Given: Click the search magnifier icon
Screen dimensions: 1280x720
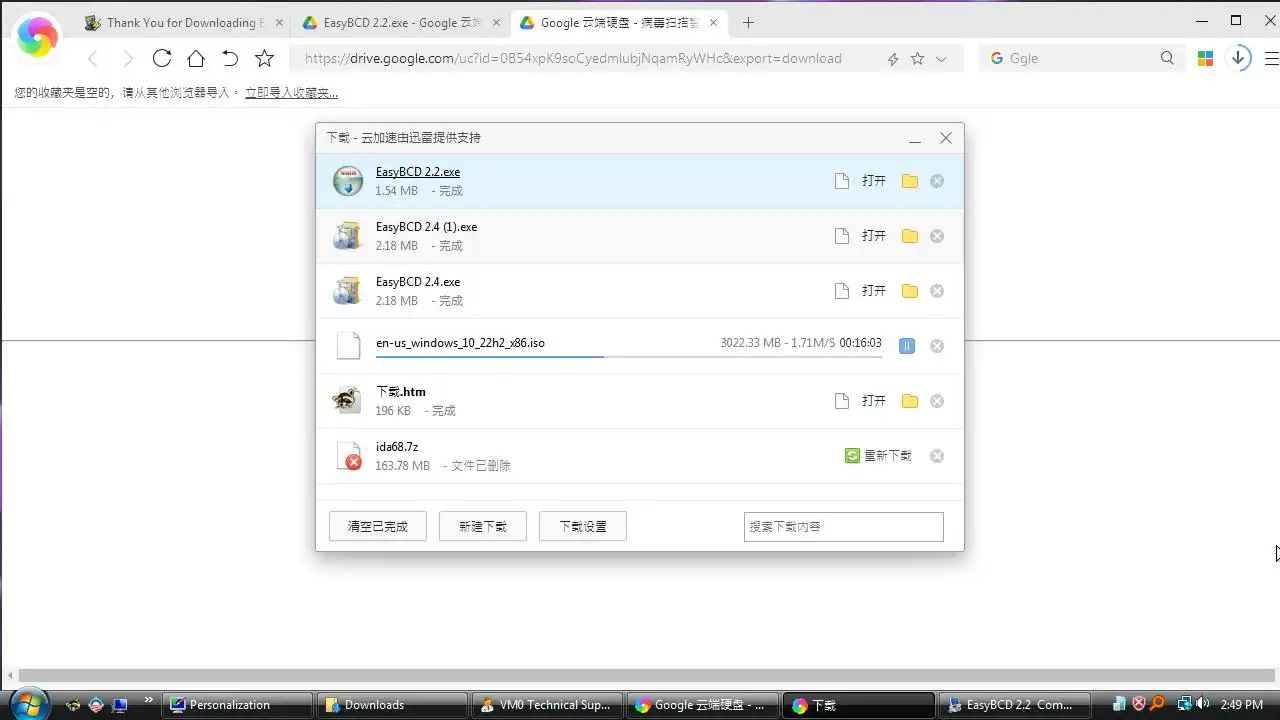Looking at the screenshot, I should coord(1167,58).
